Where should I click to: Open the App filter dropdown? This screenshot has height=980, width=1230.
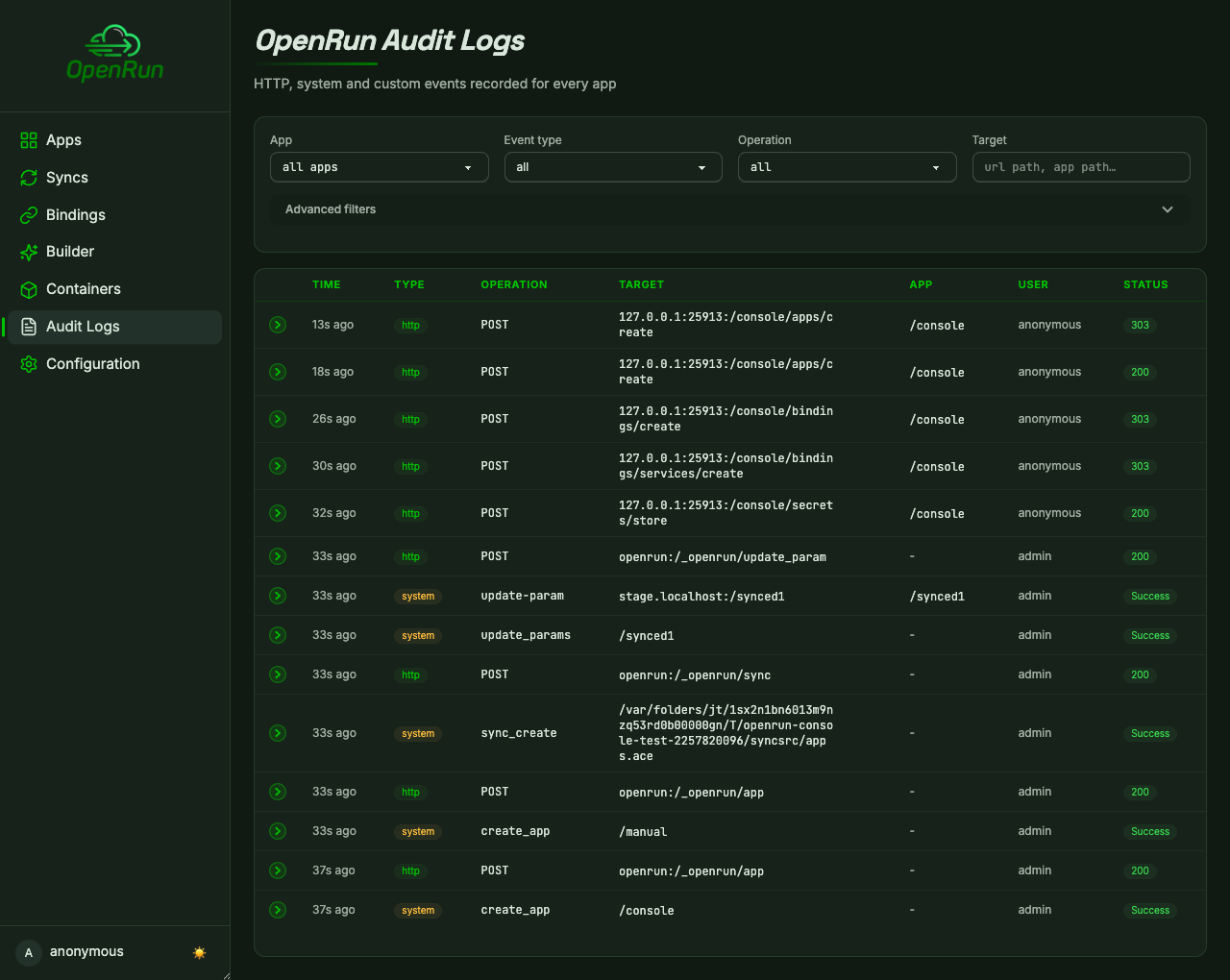[x=379, y=167]
